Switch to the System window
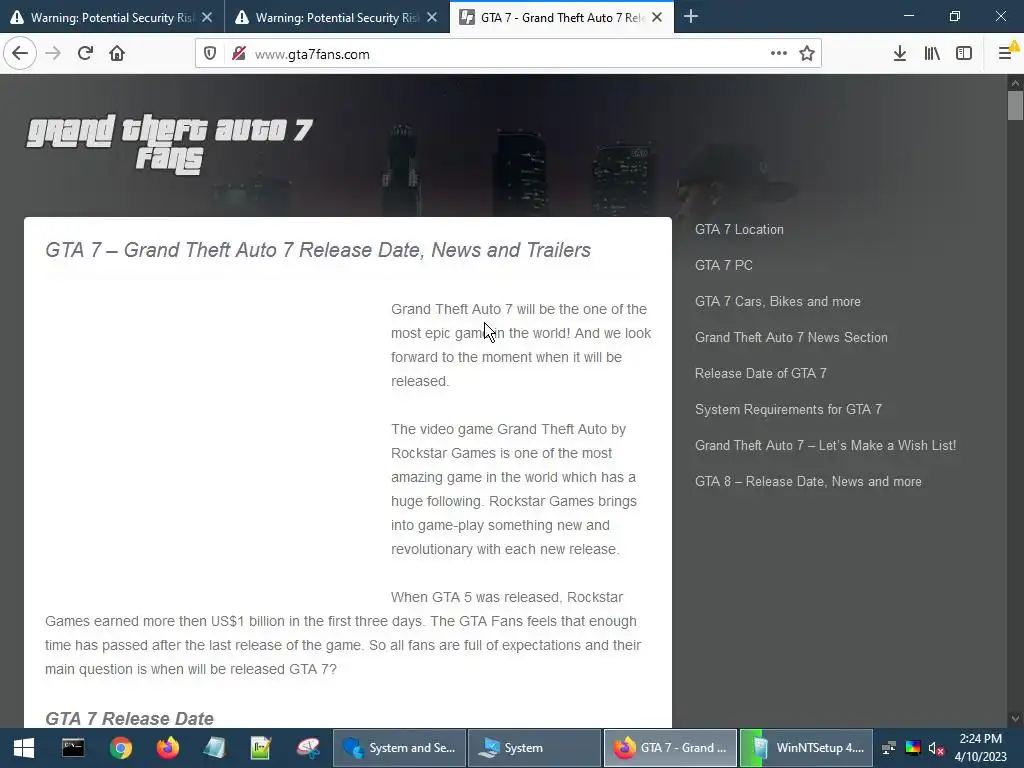This screenshot has height=768, width=1024. coord(534,748)
